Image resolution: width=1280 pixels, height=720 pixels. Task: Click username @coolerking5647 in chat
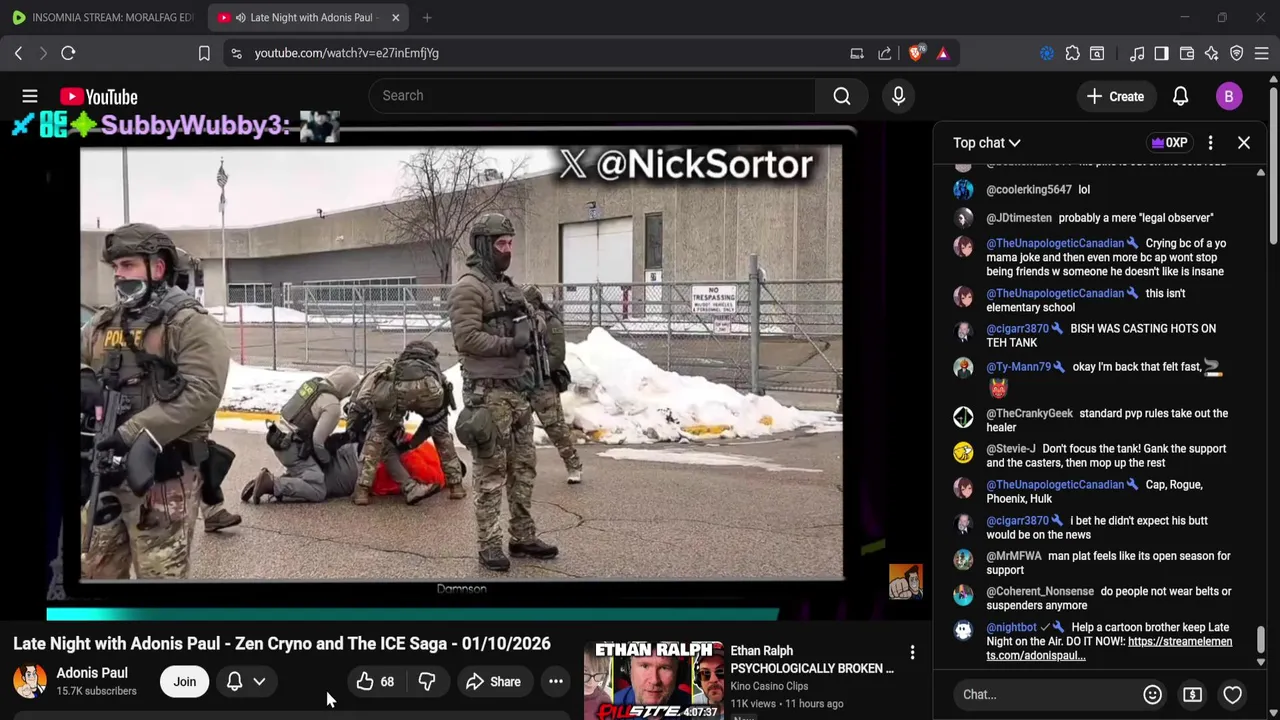pyautogui.click(x=1029, y=190)
